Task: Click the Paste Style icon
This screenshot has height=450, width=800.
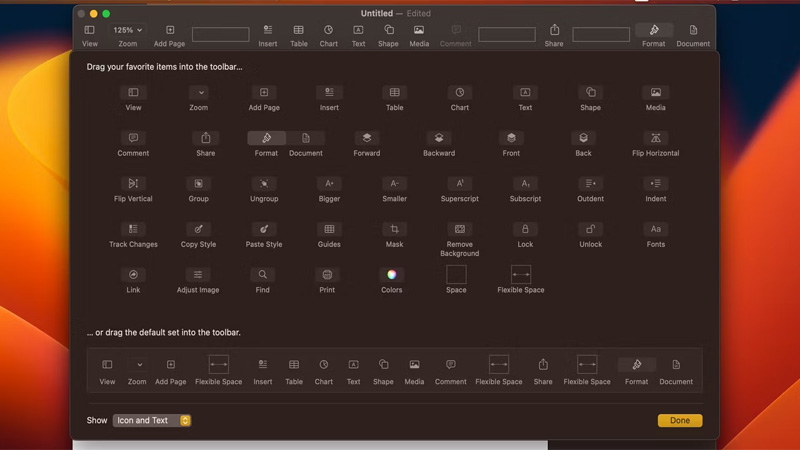Action: (264, 229)
